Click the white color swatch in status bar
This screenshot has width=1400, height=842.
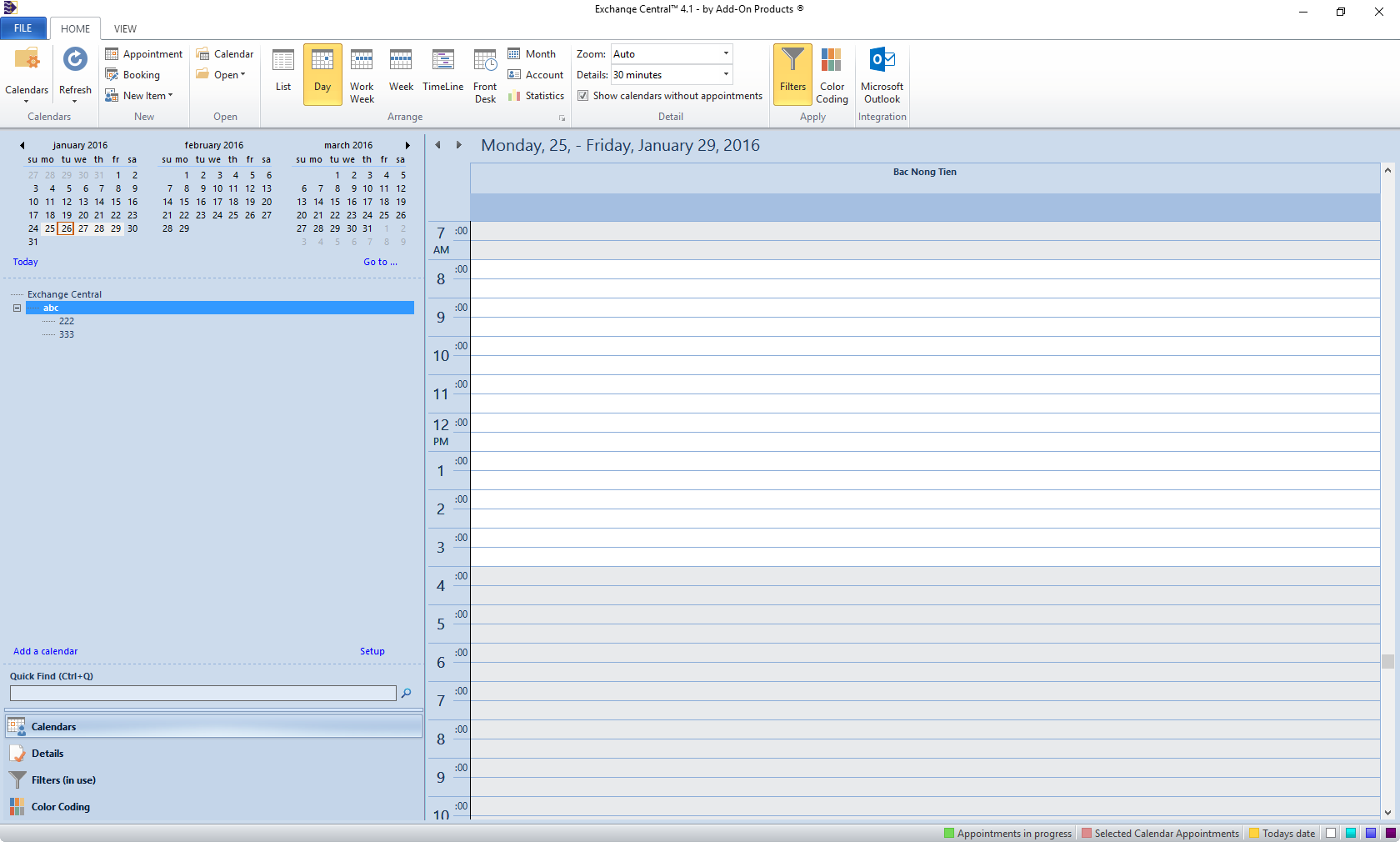(x=1331, y=834)
